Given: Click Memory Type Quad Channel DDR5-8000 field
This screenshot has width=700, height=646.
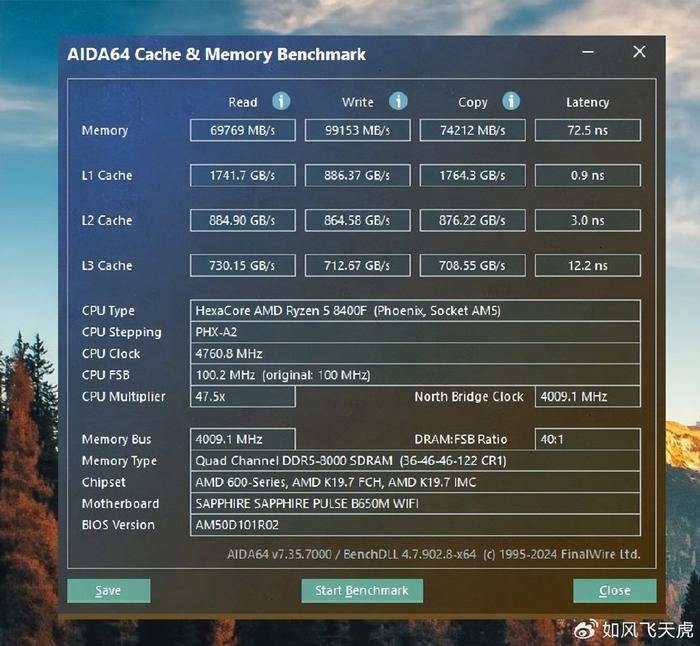Looking at the screenshot, I should pos(415,461).
